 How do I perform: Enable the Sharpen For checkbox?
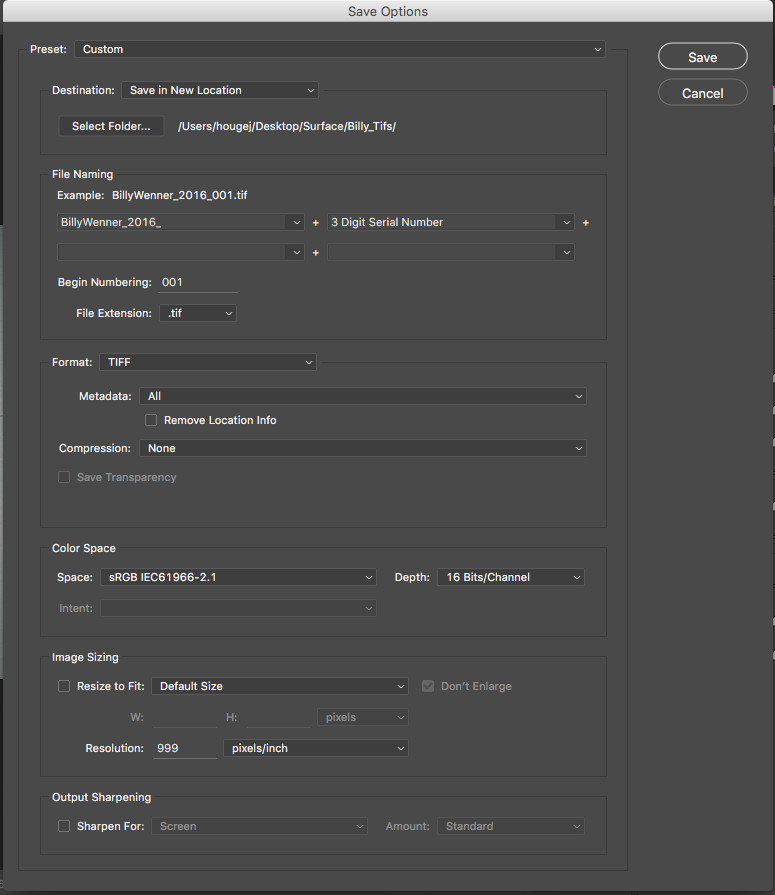pyautogui.click(x=64, y=826)
